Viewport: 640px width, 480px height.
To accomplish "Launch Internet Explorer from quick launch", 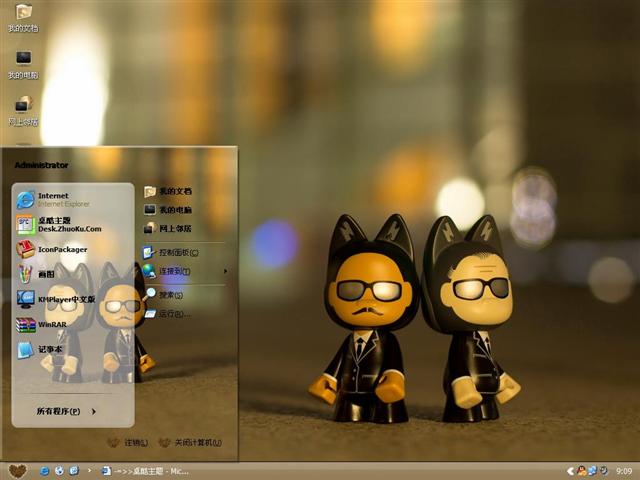I will (x=44, y=471).
